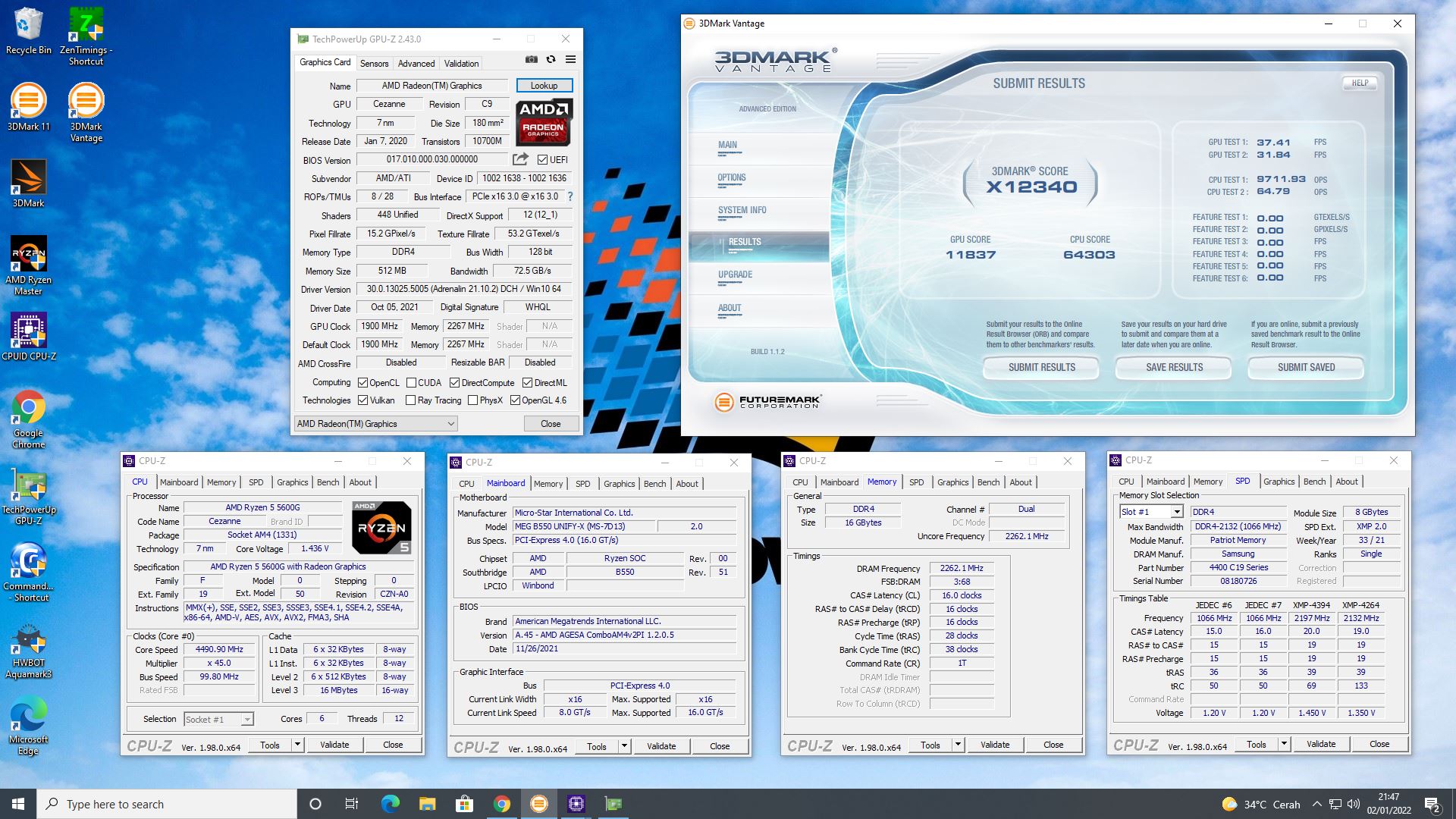Open the Graphics tab in CPU-Z Memory window
The height and width of the screenshot is (819, 1456).
coord(952,482)
